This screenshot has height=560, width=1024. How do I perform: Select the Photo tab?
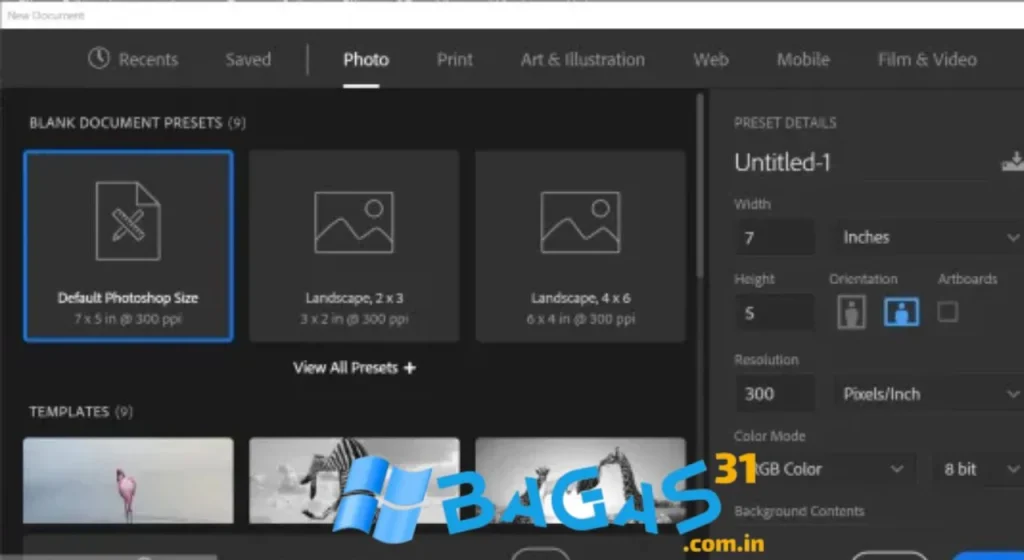pyautogui.click(x=366, y=59)
